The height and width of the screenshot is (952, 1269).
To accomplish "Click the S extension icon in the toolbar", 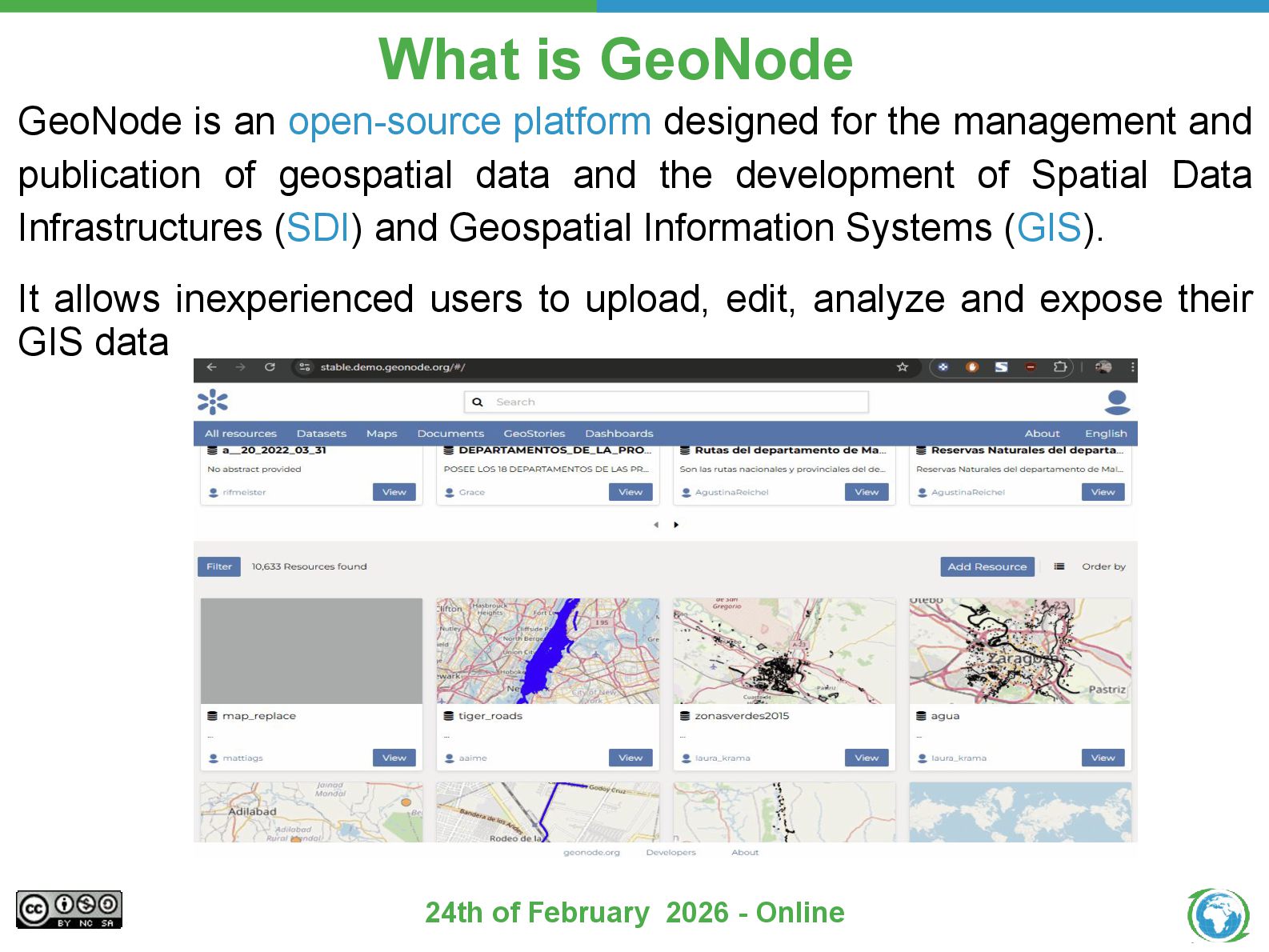I will point(1001,367).
